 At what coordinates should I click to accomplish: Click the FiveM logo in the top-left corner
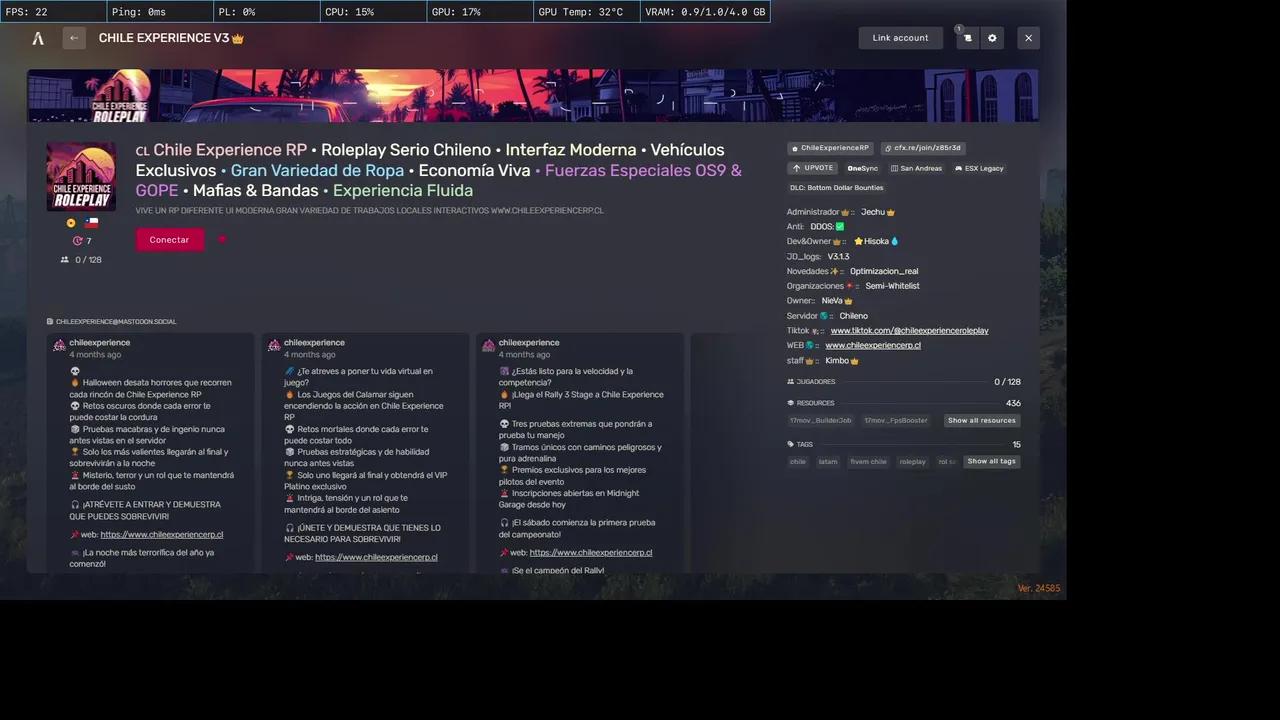38,37
